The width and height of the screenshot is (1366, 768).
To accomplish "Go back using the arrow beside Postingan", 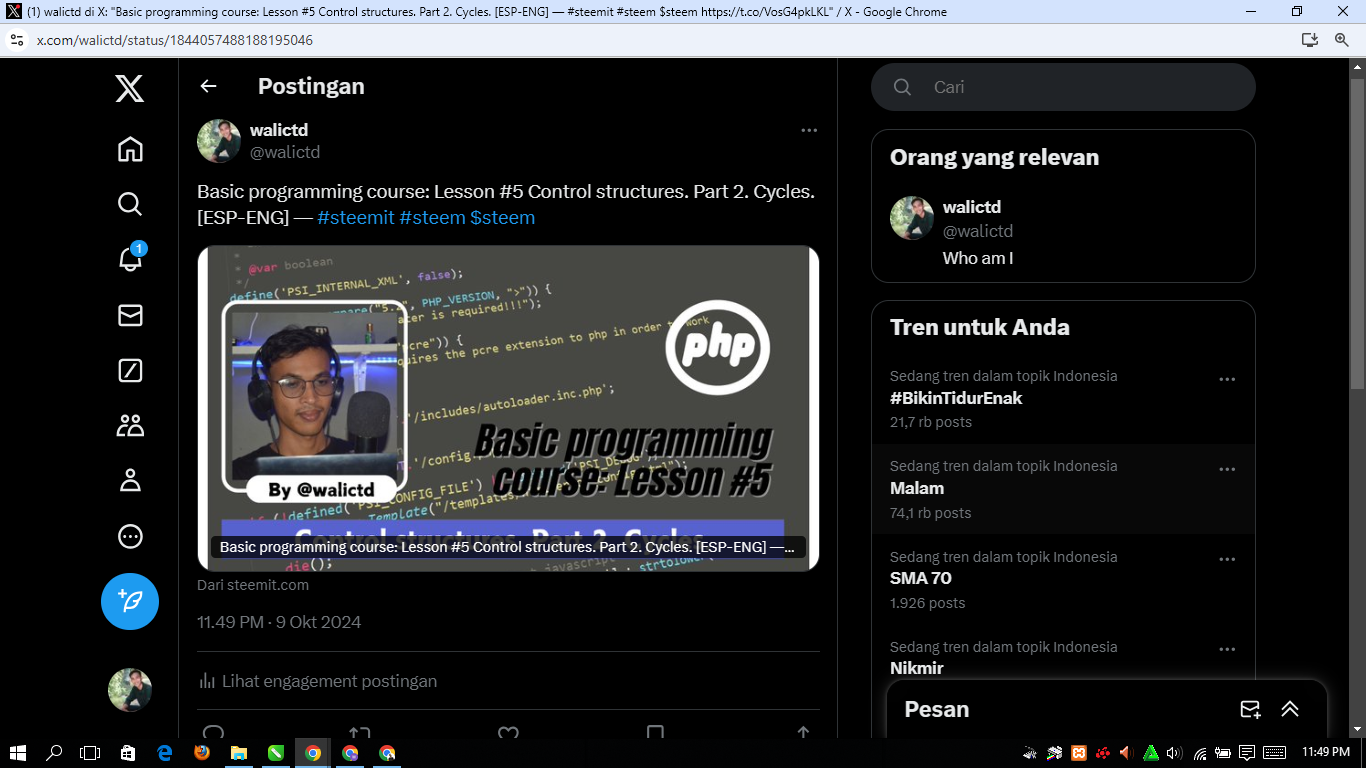I will [x=208, y=86].
